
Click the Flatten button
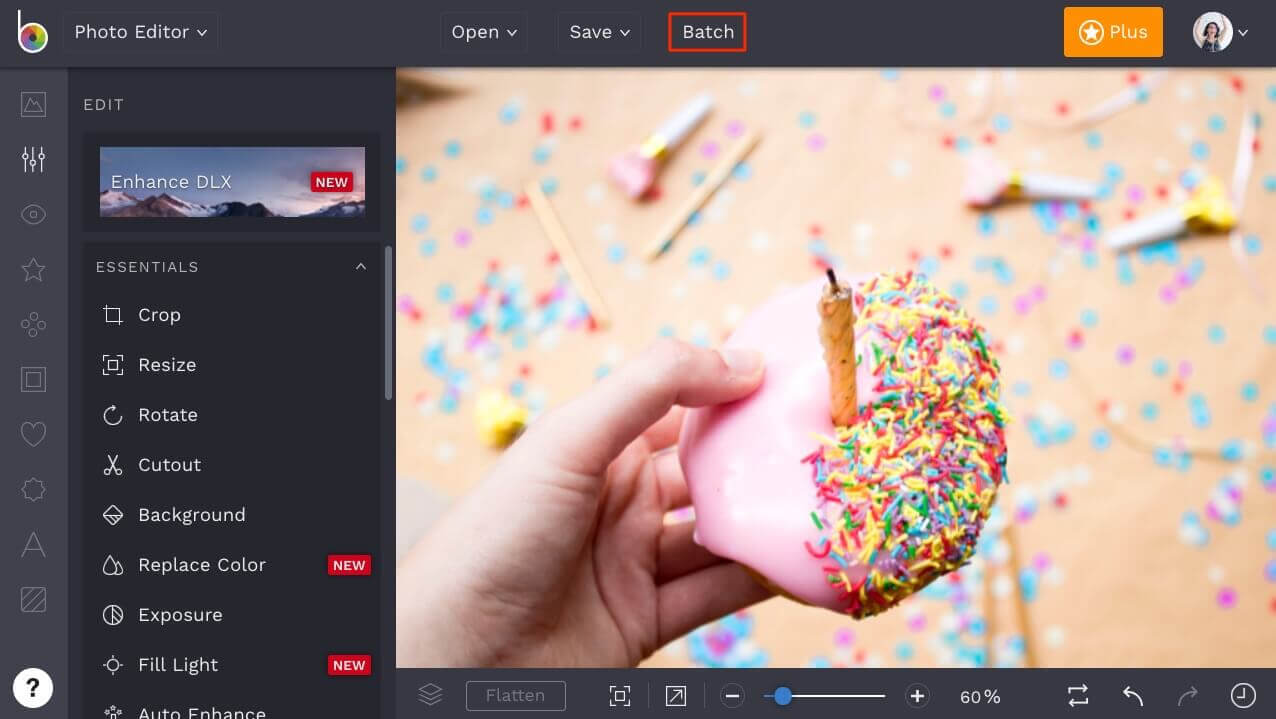point(516,696)
